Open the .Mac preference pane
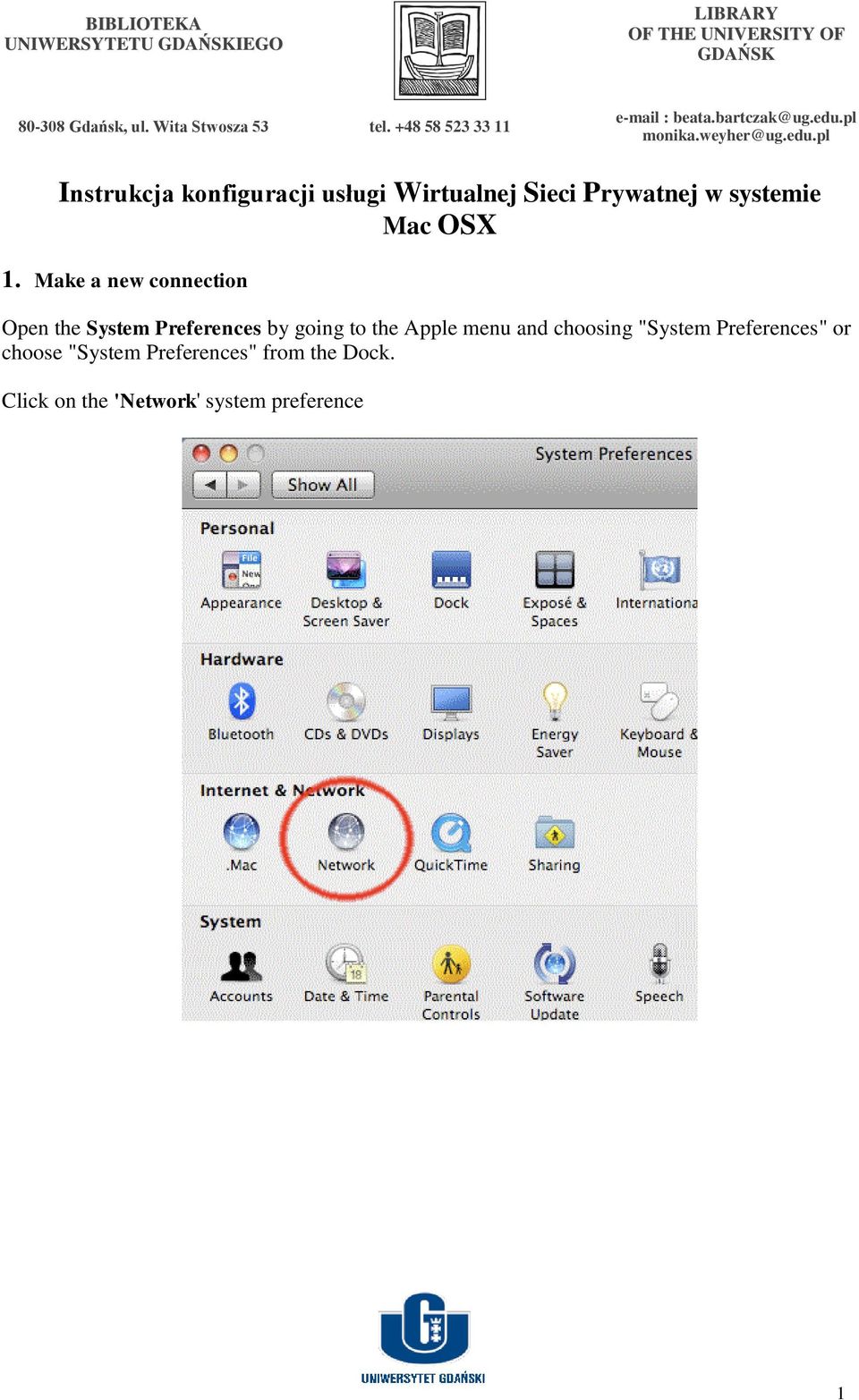The image size is (859, 1400). tap(241, 842)
